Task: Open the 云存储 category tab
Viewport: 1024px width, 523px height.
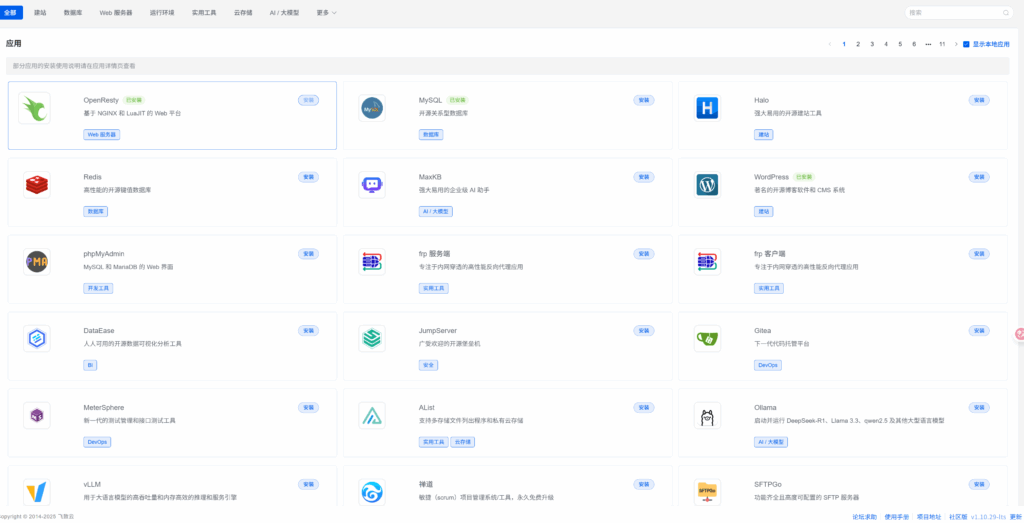Action: (x=243, y=12)
